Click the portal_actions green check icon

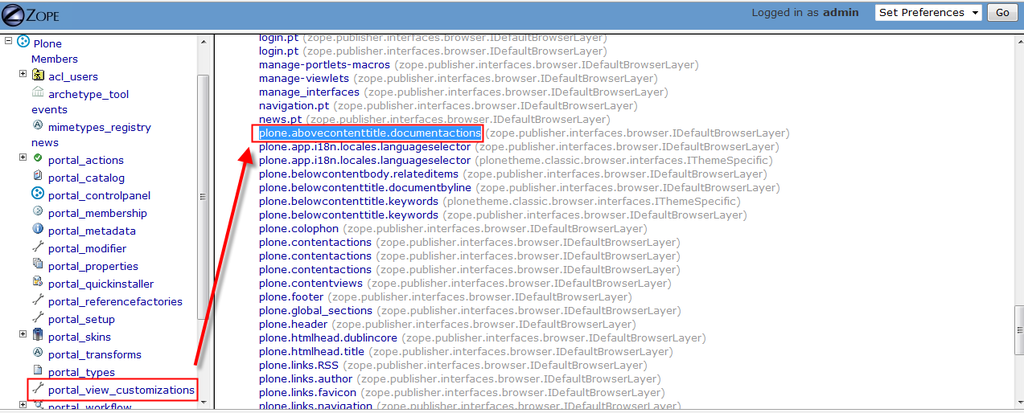(38, 158)
